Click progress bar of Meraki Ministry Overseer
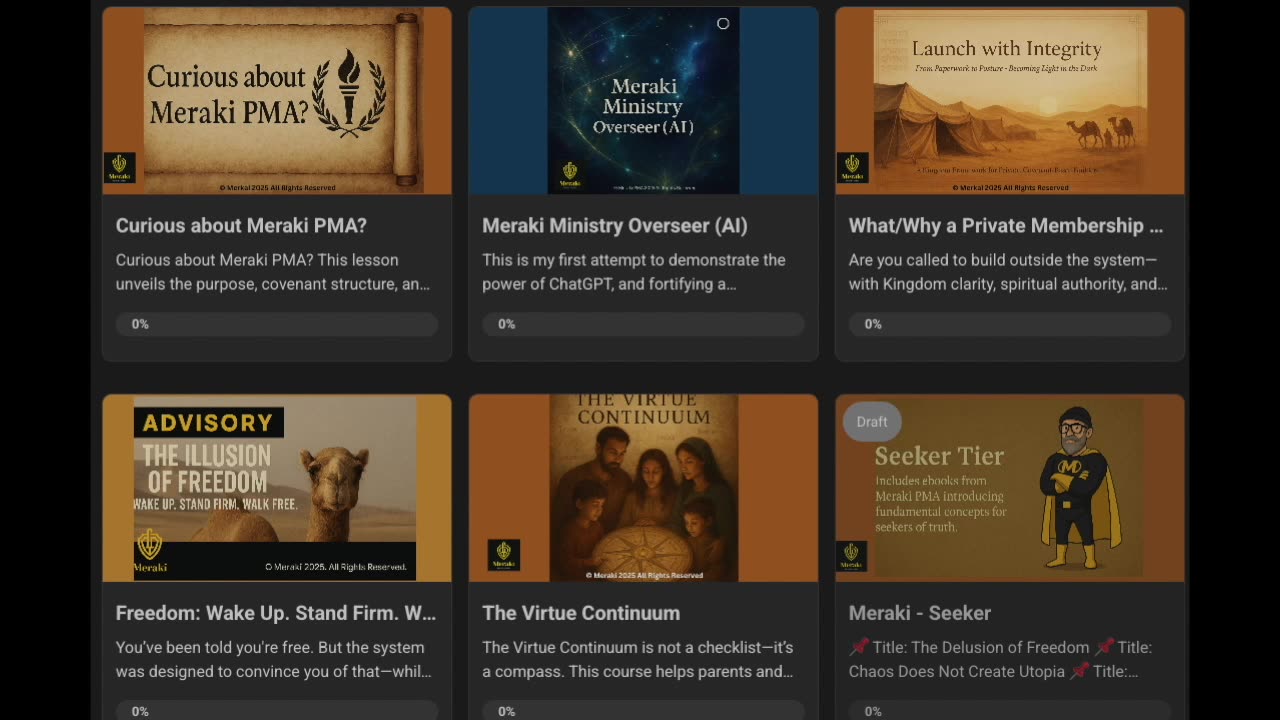Screen dimensions: 1280x720 point(643,324)
